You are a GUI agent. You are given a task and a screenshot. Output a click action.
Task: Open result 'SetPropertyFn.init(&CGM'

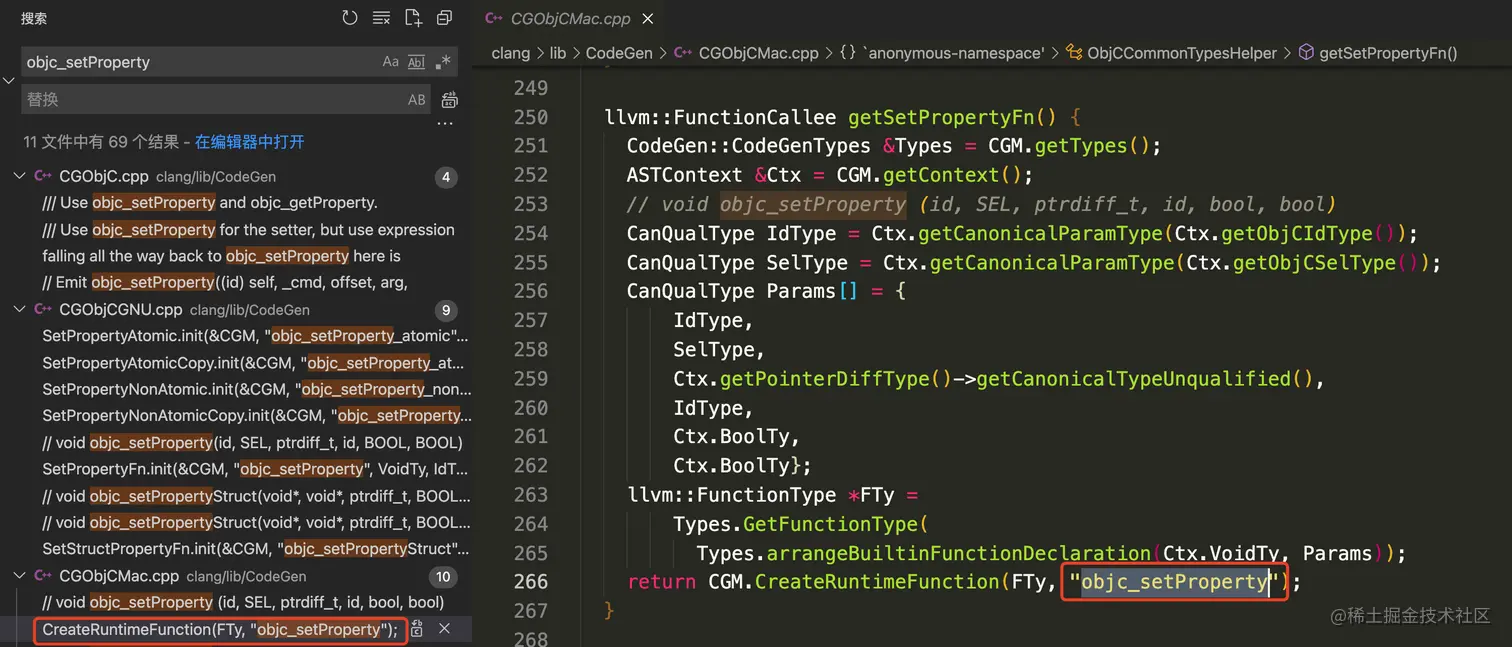(x=255, y=469)
